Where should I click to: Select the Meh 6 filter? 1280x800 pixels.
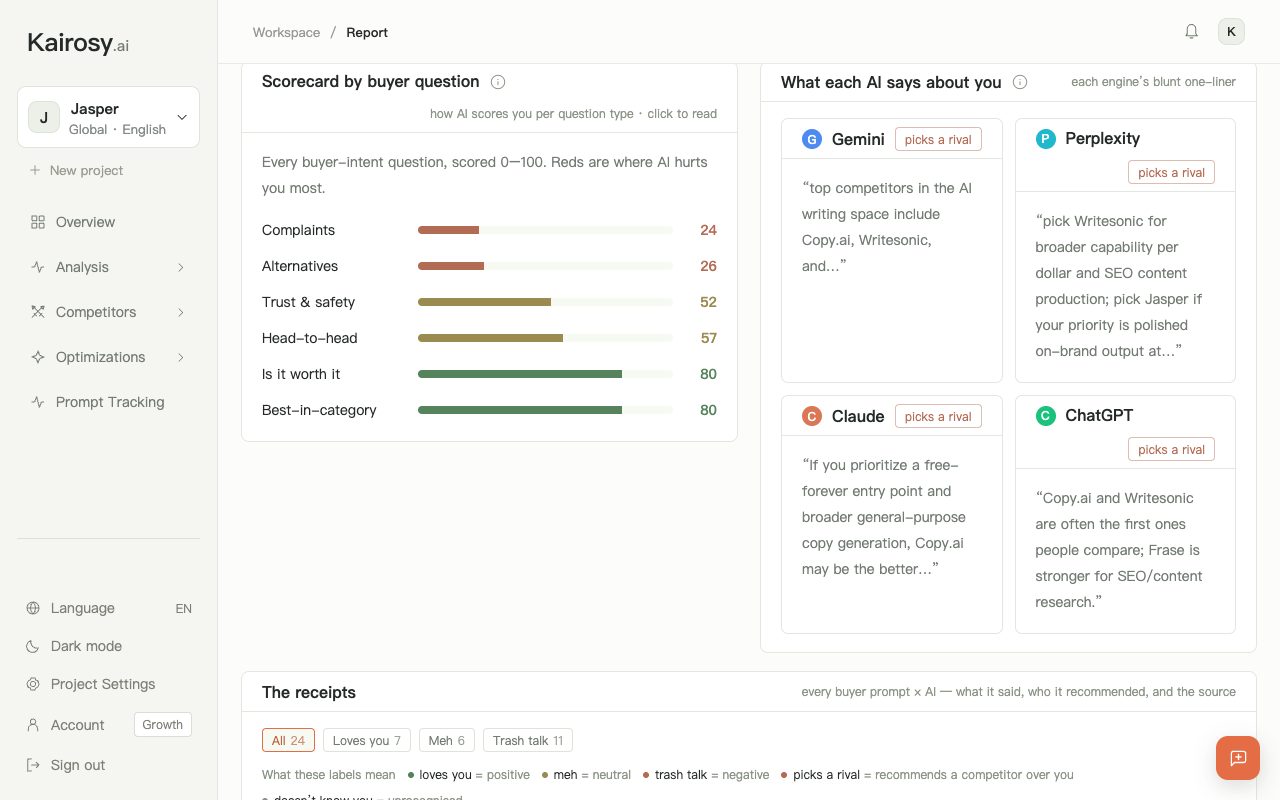(x=447, y=740)
